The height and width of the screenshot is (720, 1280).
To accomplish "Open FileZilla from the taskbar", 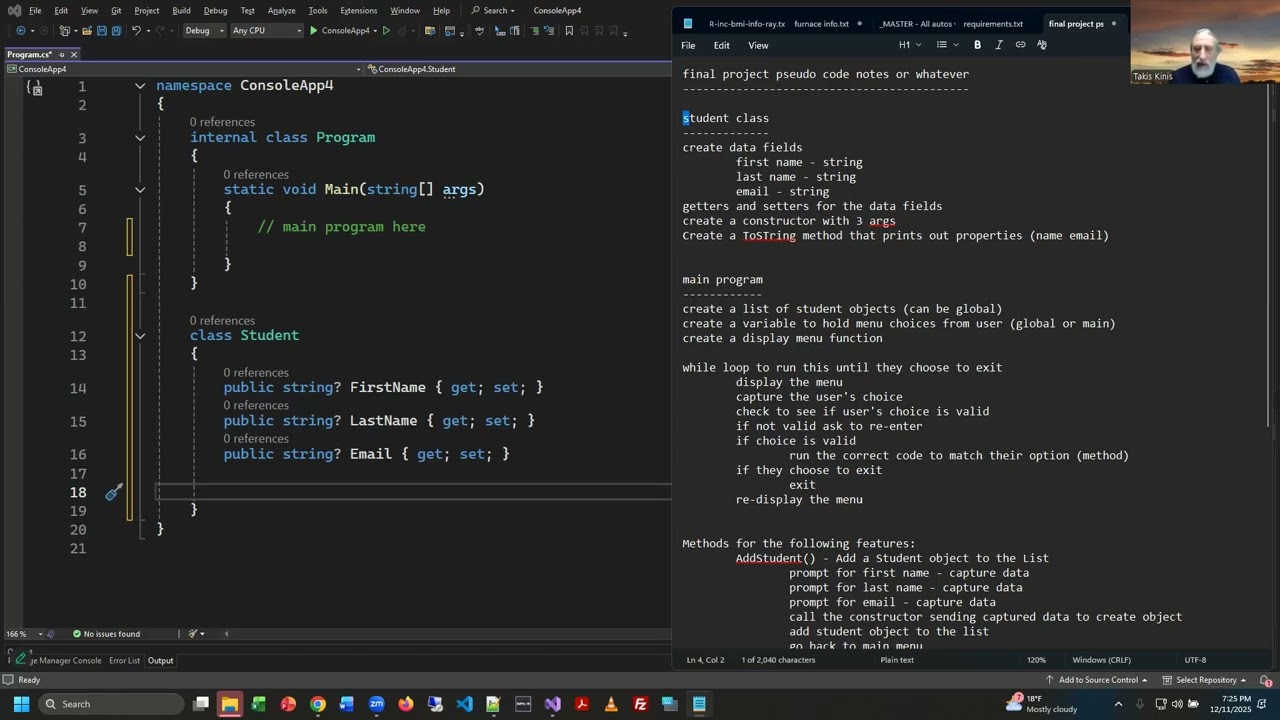I will (x=640, y=704).
